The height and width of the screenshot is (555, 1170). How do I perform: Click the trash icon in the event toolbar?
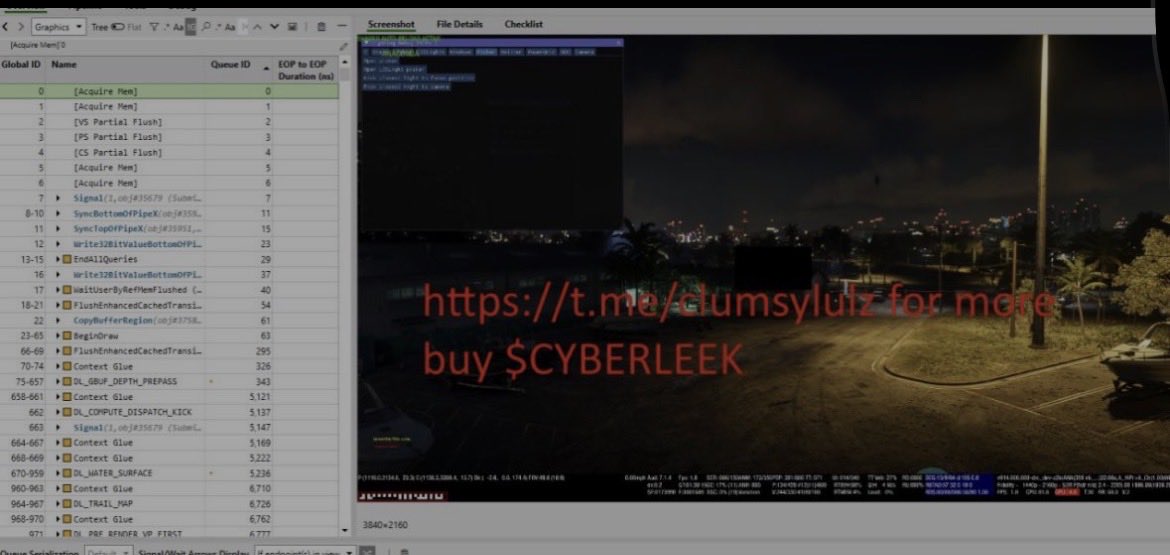point(321,27)
